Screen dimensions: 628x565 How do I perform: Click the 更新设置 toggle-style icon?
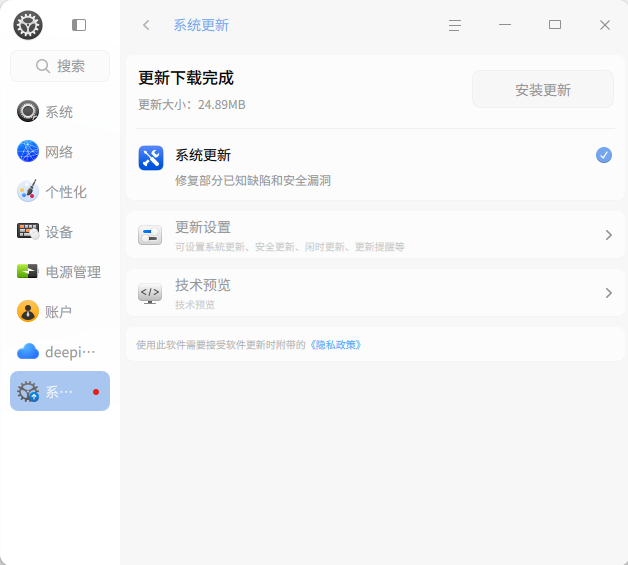[x=150, y=235]
